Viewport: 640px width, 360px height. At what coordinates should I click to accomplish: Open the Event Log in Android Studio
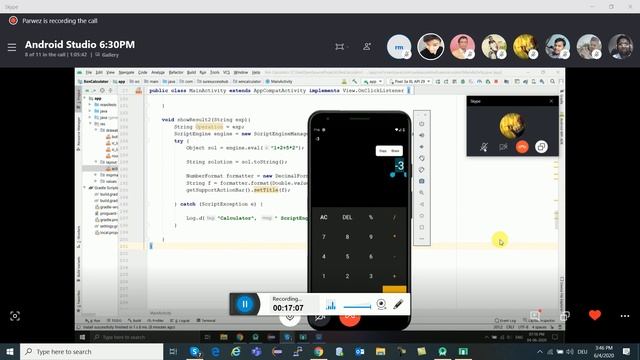click(x=505, y=320)
